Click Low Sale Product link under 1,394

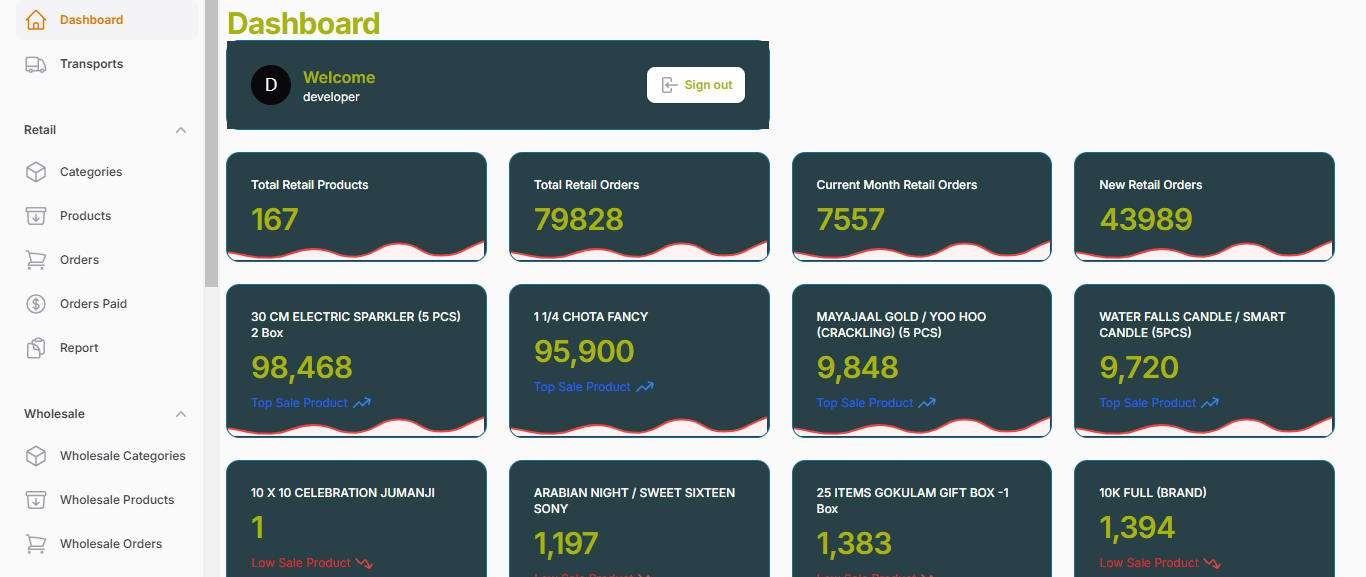coord(1149,563)
